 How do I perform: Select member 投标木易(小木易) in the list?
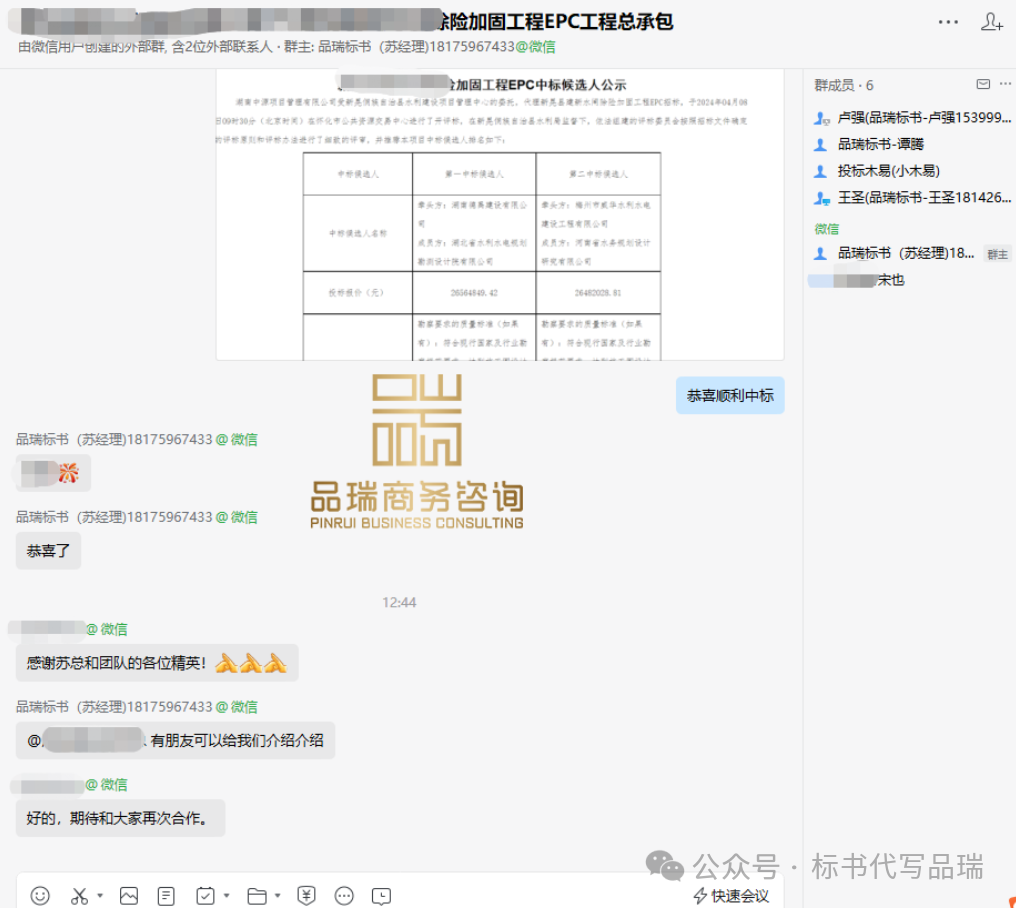coord(888,171)
